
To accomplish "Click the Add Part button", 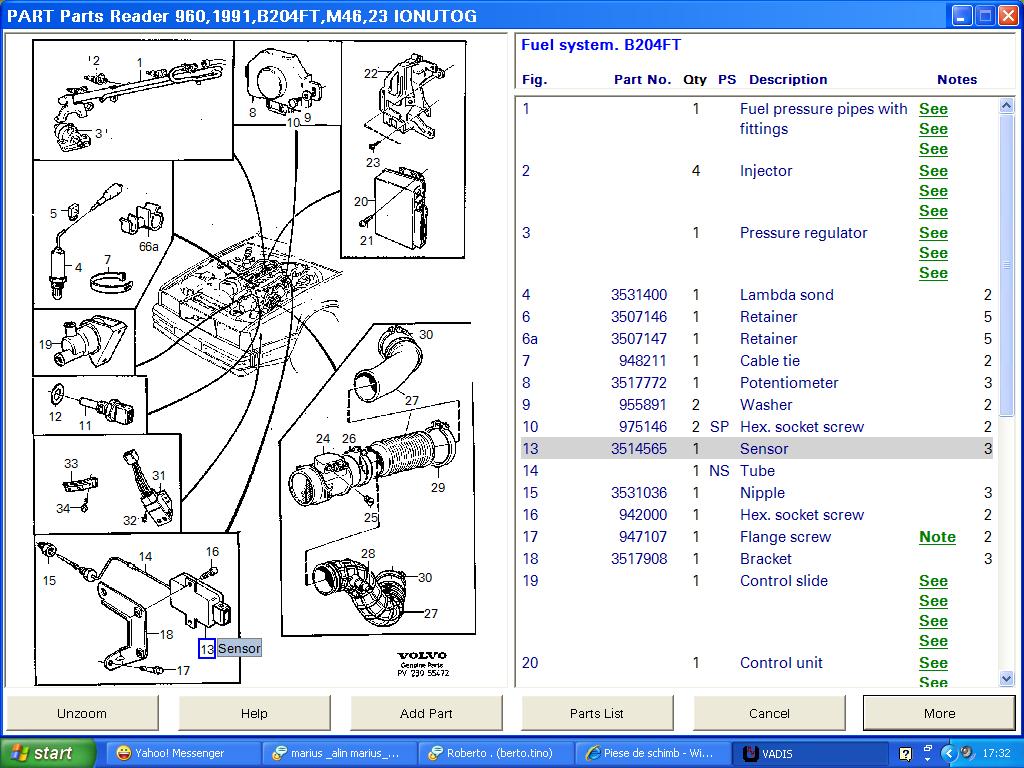I will pyautogui.click(x=426, y=713).
